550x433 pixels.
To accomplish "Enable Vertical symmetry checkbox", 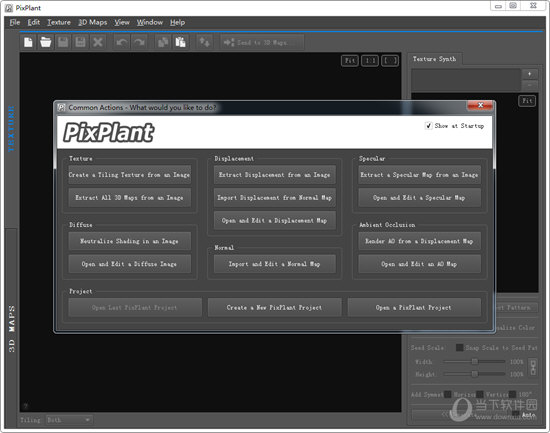I will click(480, 394).
